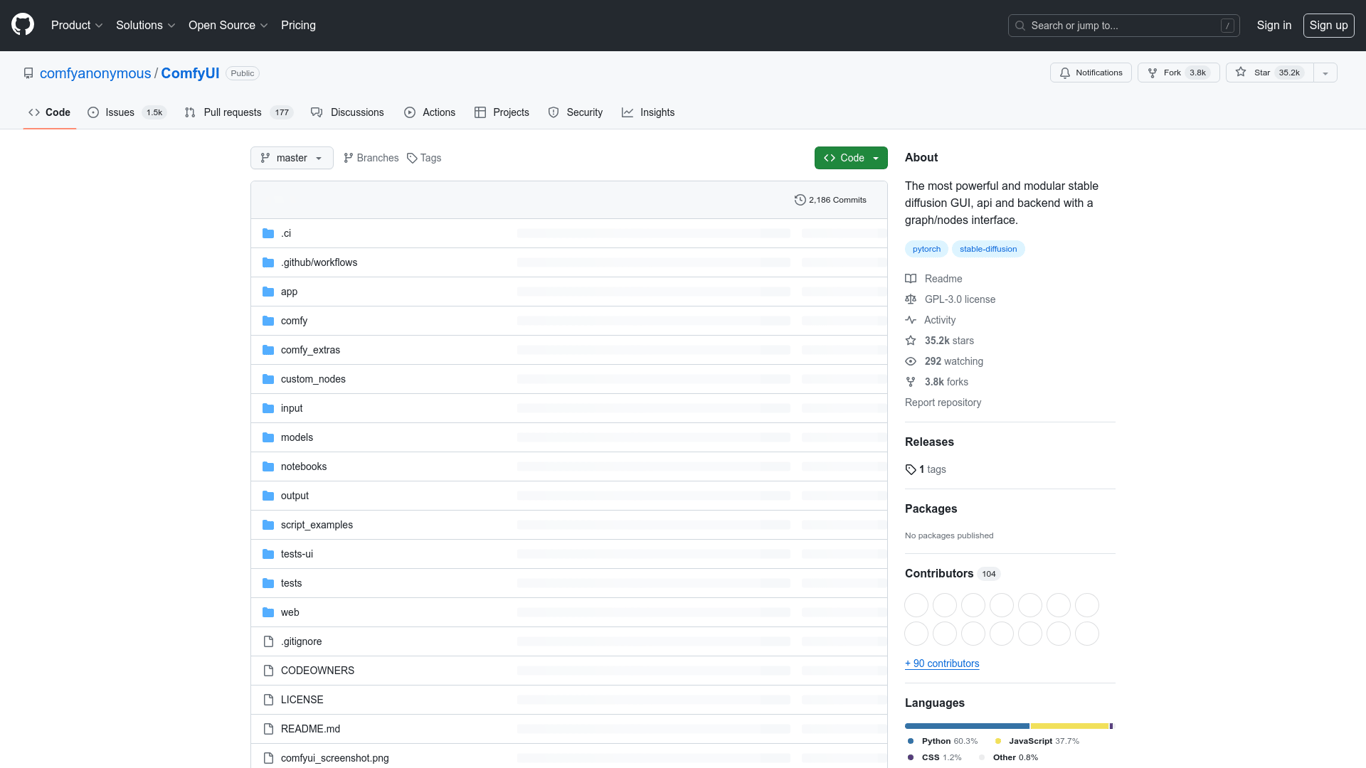Open the commits history clock icon
The height and width of the screenshot is (768, 1366).
pos(800,200)
